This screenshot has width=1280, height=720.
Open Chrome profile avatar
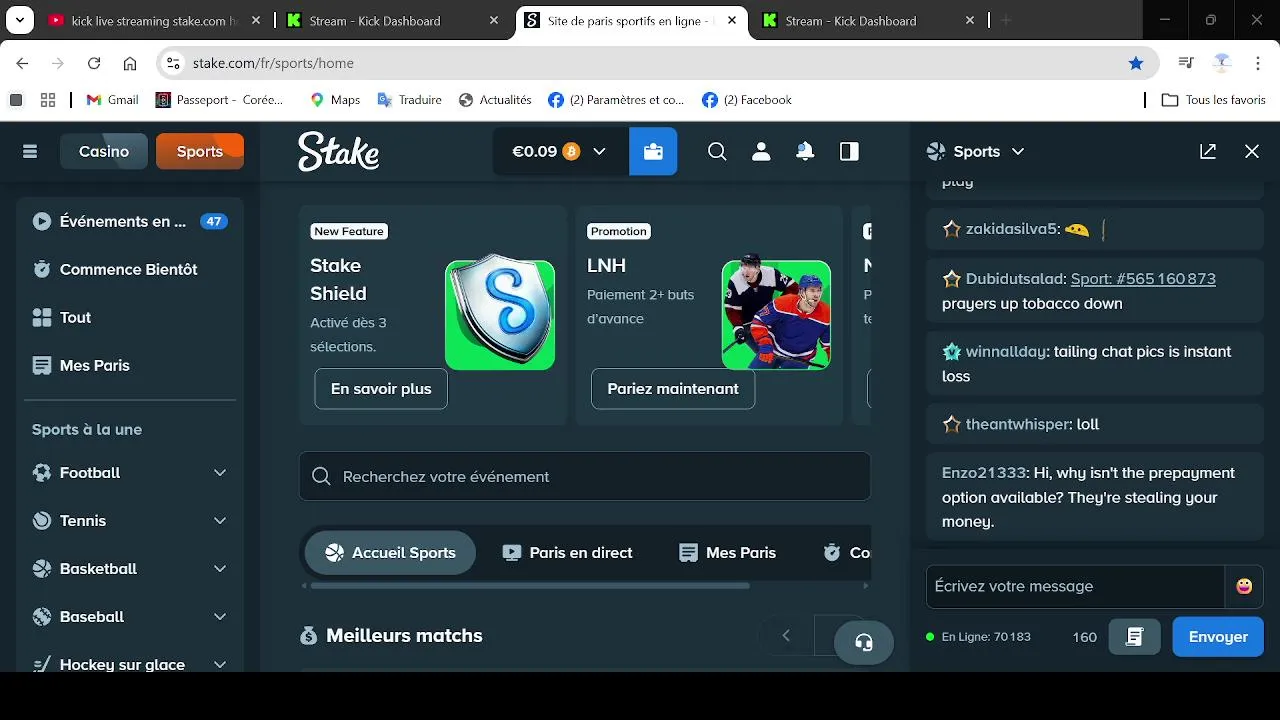pos(1222,63)
